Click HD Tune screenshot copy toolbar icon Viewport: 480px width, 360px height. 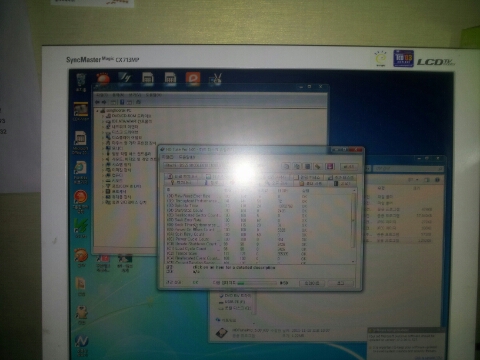pos(296,166)
